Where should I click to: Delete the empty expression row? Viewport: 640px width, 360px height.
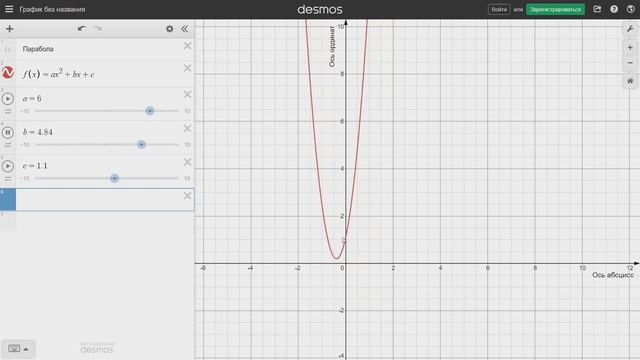coord(187,196)
